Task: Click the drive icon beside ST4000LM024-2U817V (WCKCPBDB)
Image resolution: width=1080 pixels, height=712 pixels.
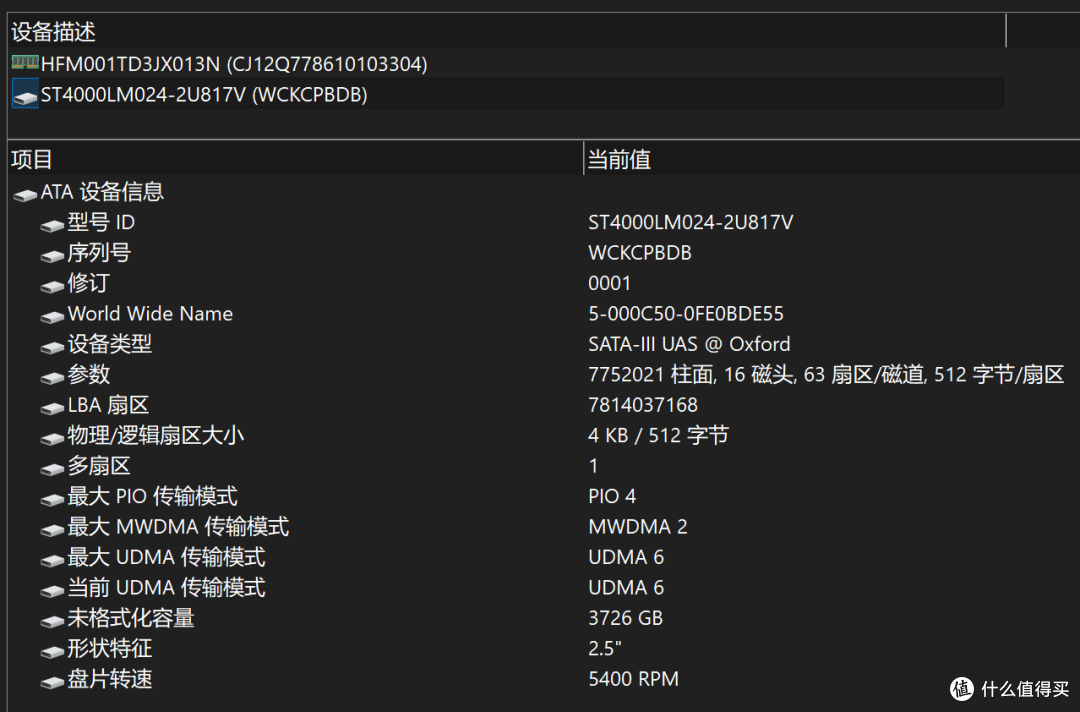Action: [x=25, y=95]
